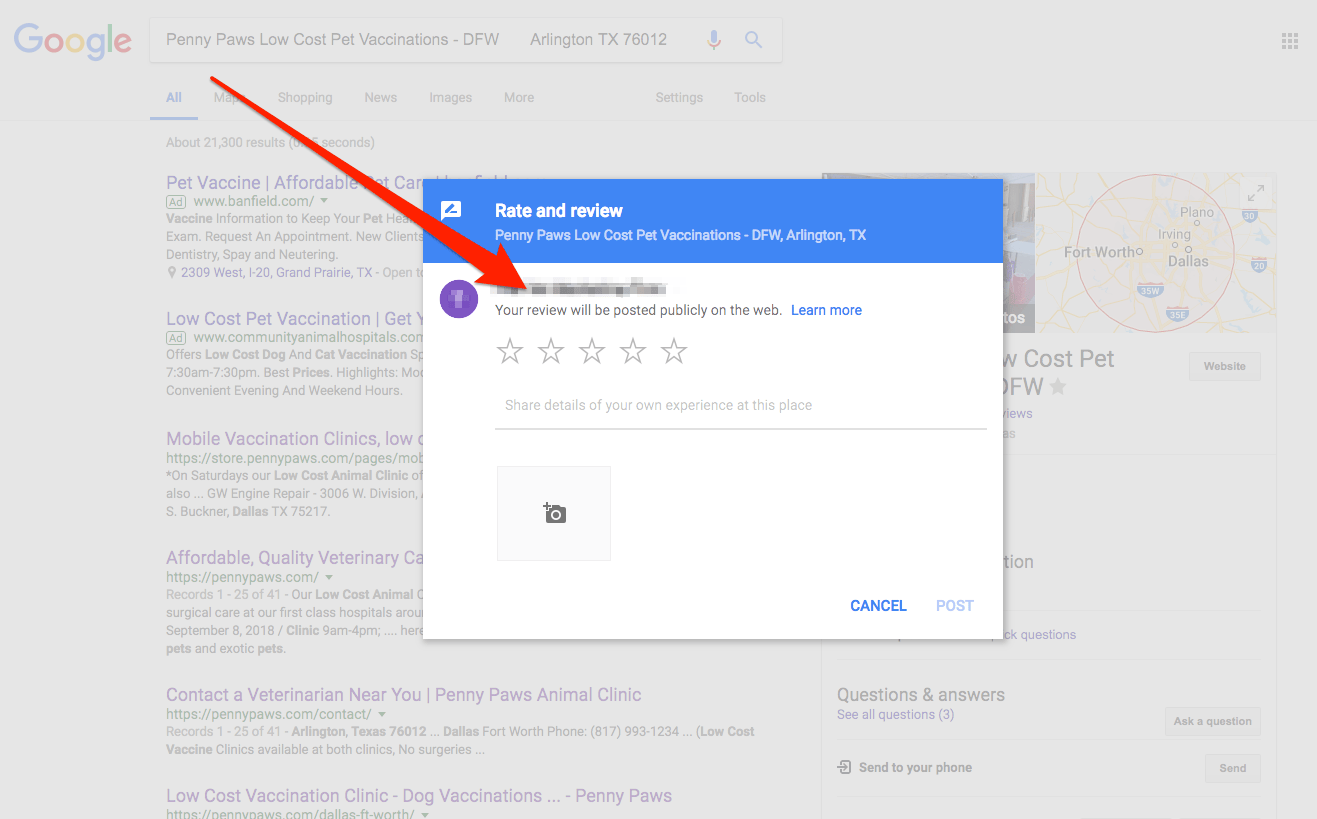This screenshot has height=819, width=1317.
Task: Start voice search with microphone icon
Action: tap(714, 40)
